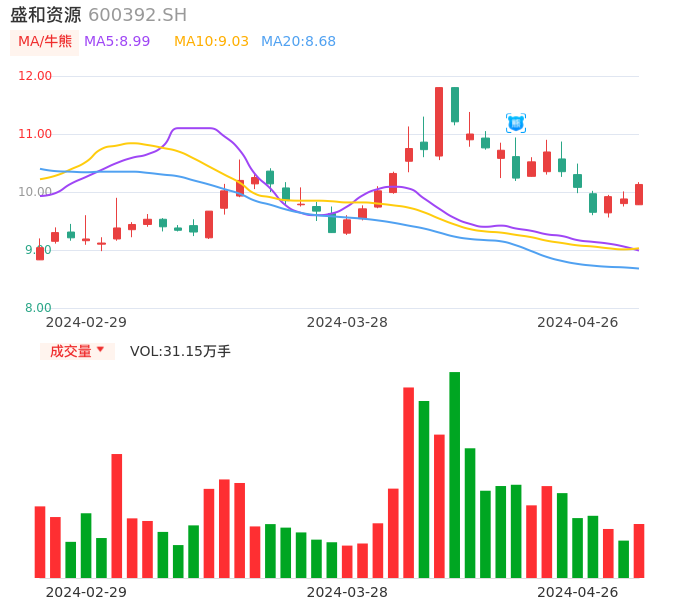Click the 2024-03-28 date under the price chart

click(x=347, y=322)
